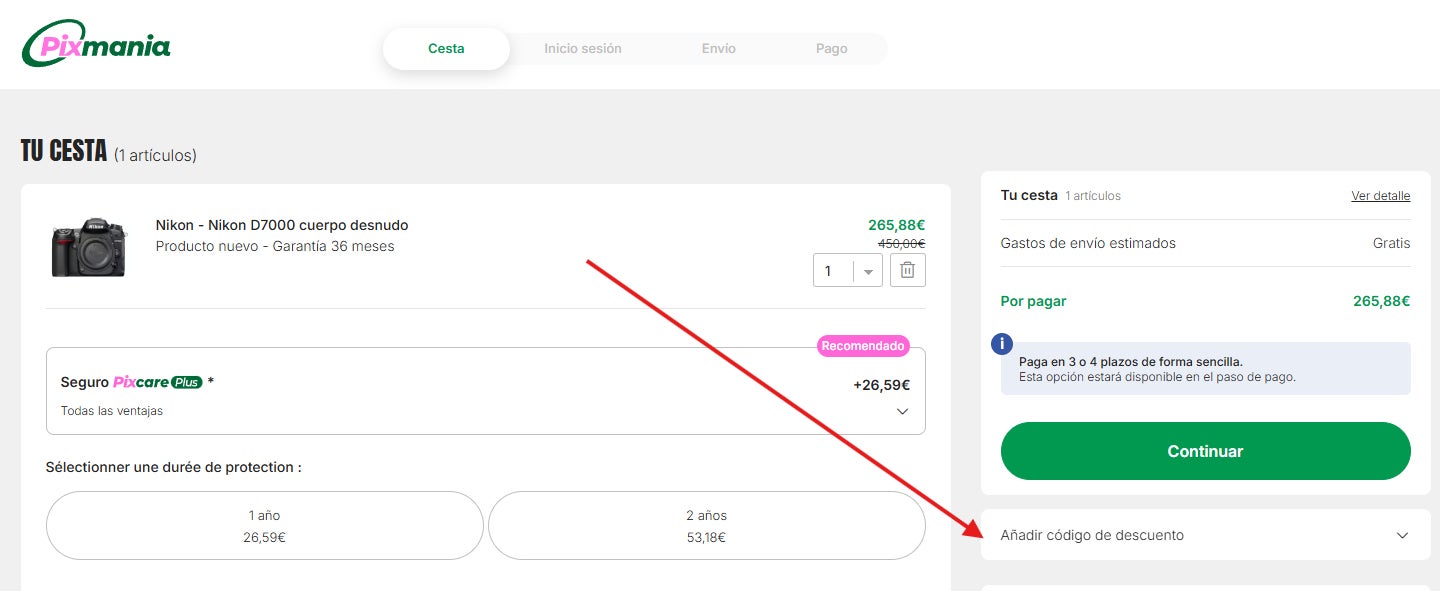Click the Gastos de envío estimados label
The height and width of the screenshot is (591, 1440).
[x=1088, y=243]
